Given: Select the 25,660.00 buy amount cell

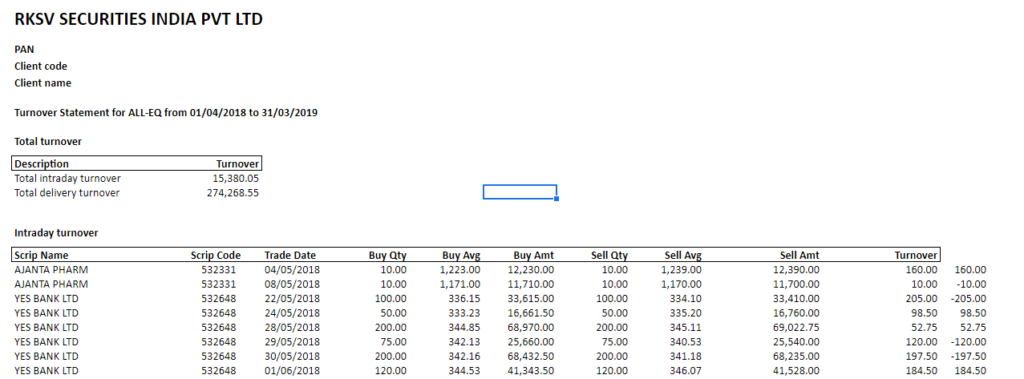Looking at the screenshot, I should tap(531, 342).
